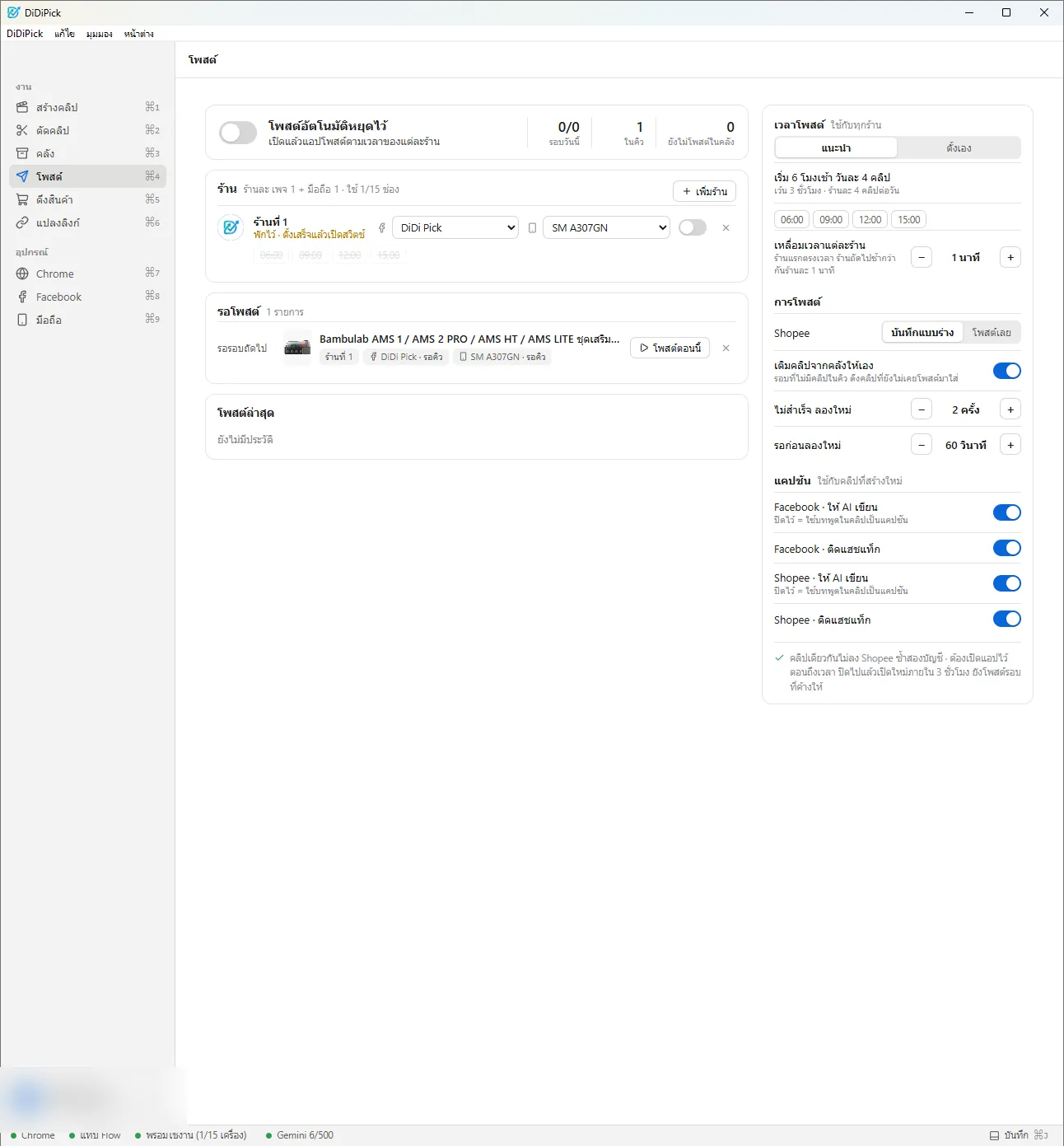Toggle Shopee ติดแฮชแท็ก switch

pos(1006,619)
